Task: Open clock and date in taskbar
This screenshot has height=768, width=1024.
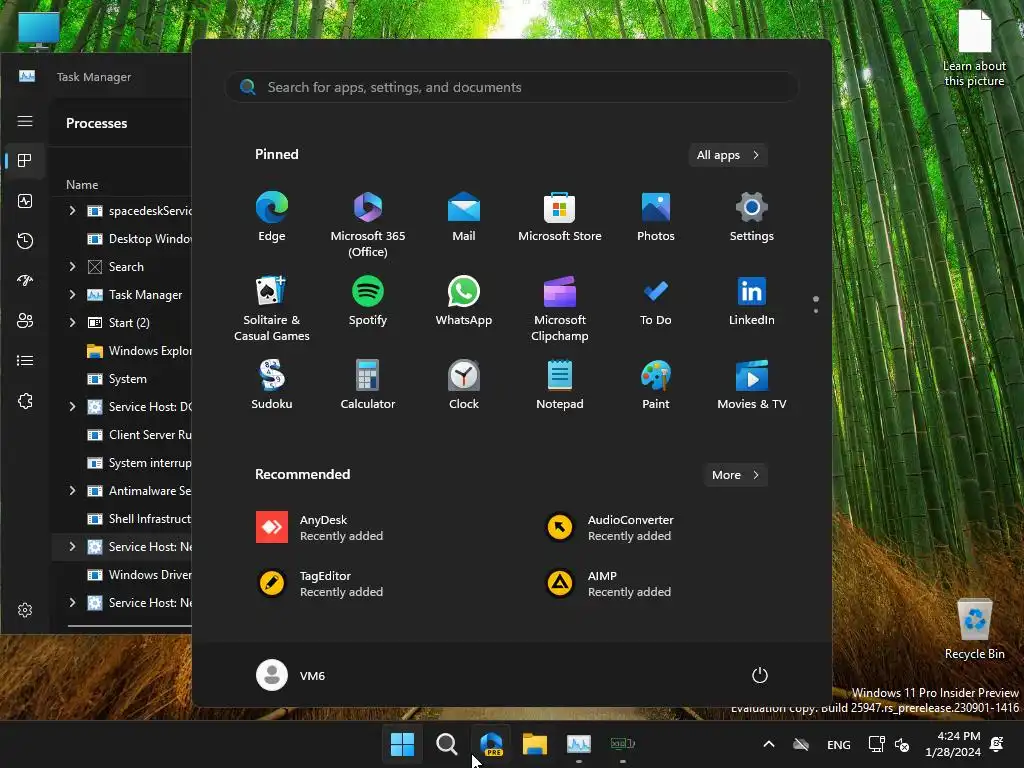Action: click(953, 744)
